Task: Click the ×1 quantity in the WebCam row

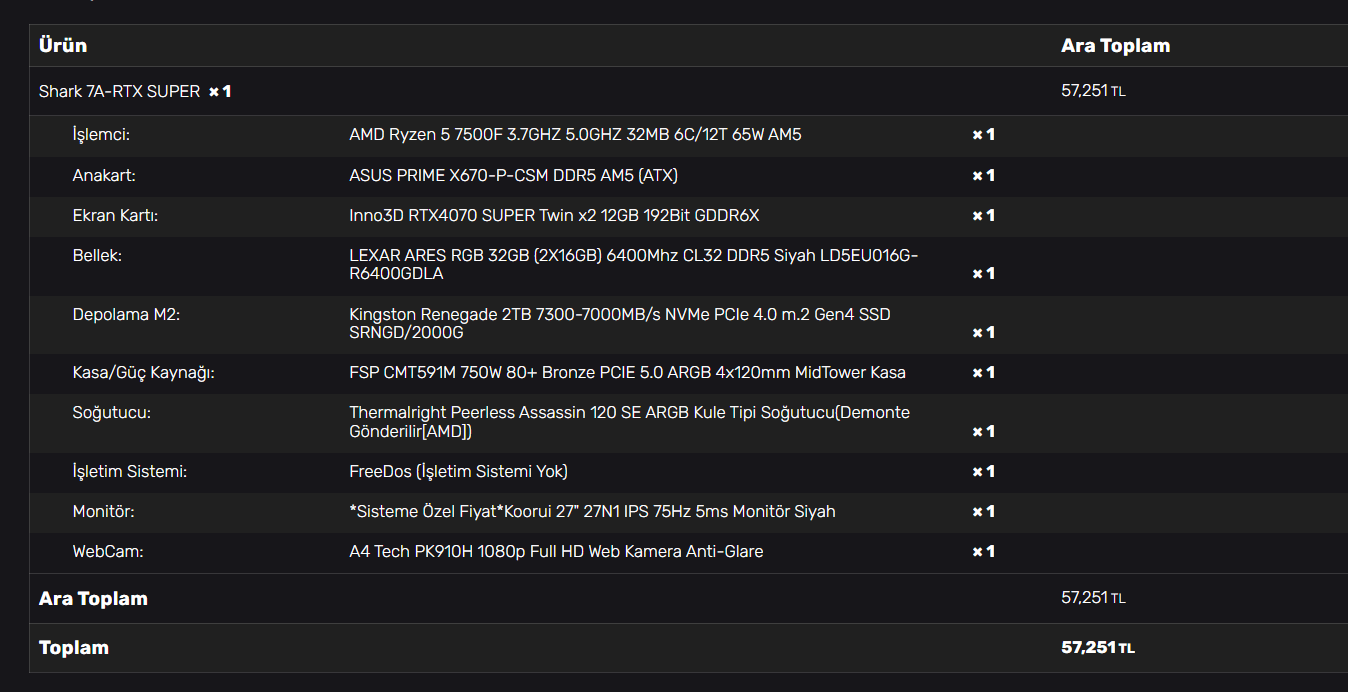Action: point(983,551)
